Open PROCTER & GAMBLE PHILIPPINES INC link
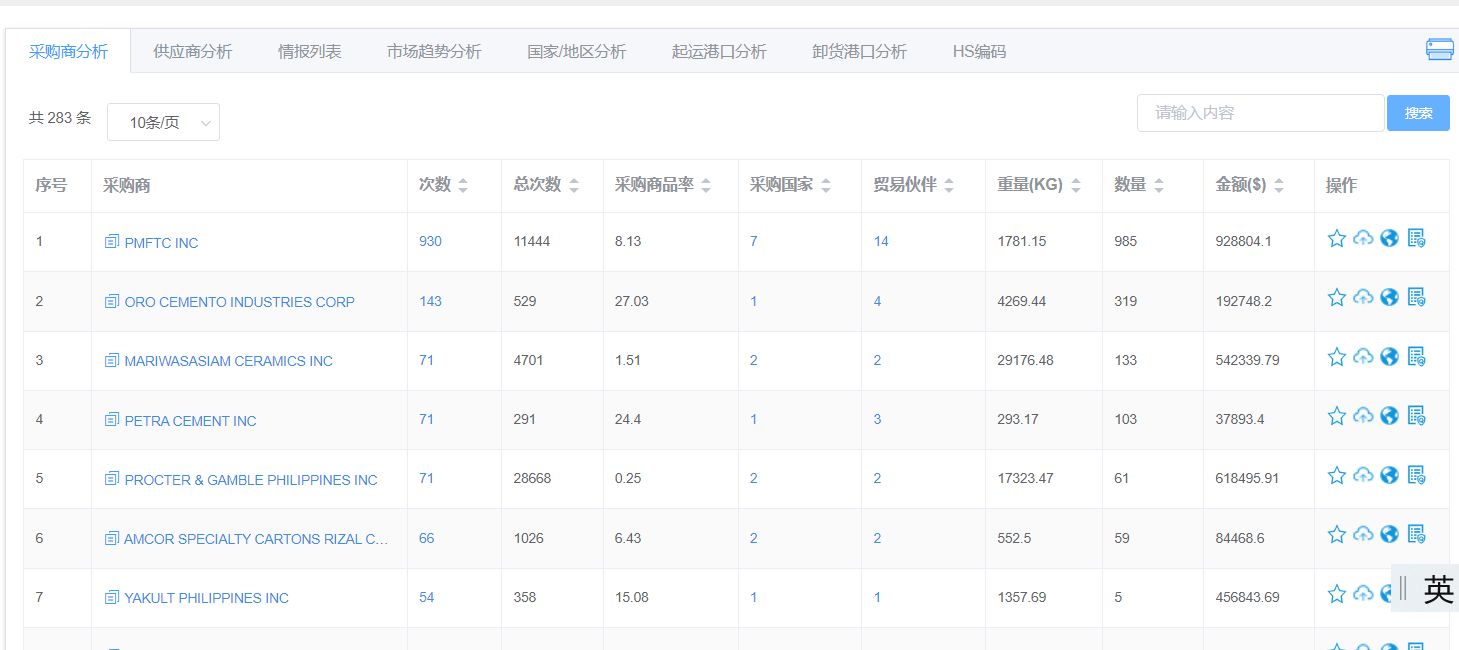The width and height of the screenshot is (1459, 650). 251,480
